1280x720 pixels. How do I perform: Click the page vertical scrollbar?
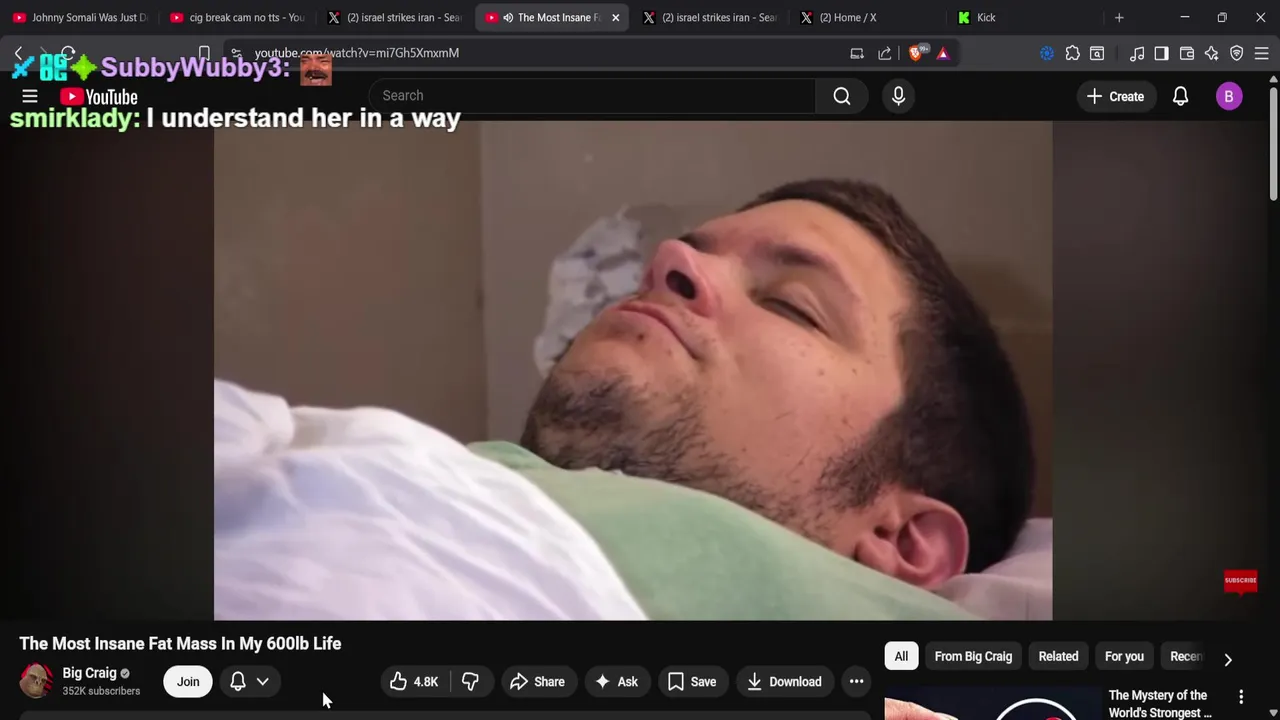point(1273,144)
